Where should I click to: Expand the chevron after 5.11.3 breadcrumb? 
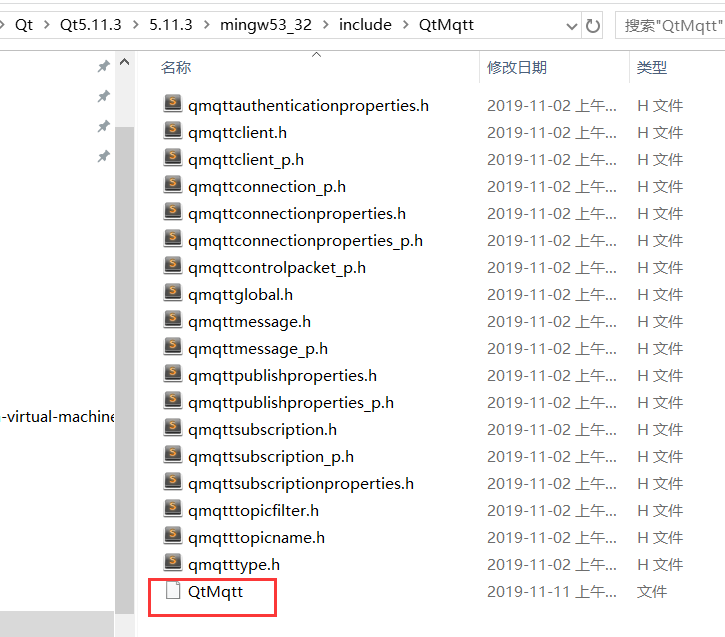tap(206, 24)
